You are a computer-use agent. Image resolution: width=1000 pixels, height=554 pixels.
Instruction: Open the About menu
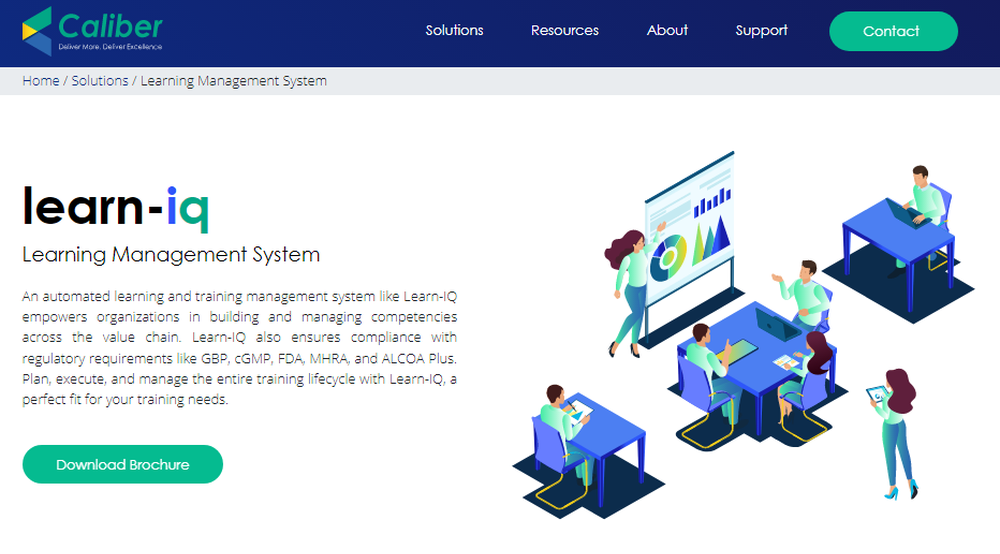click(667, 31)
